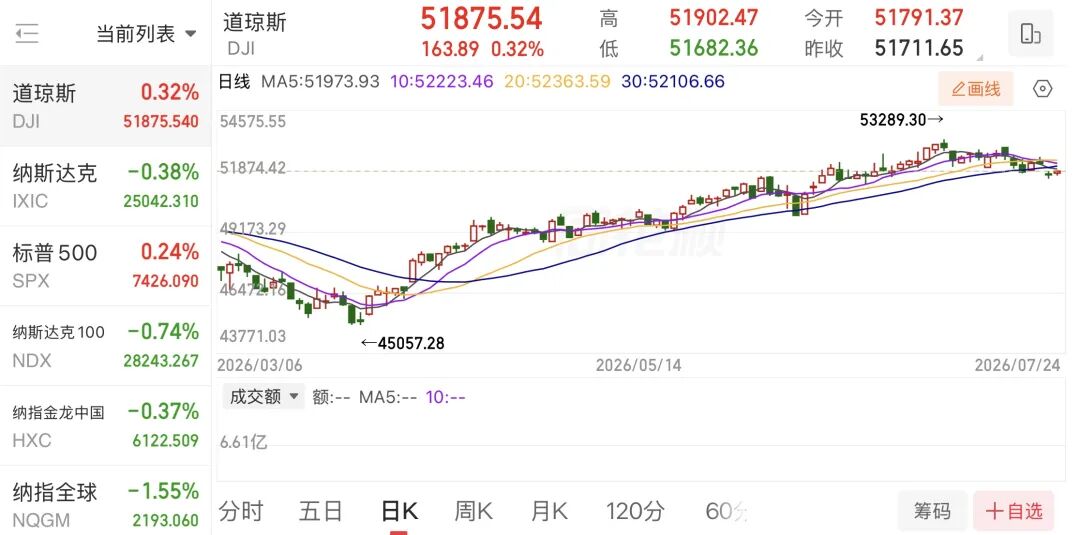Image resolution: width=1080 pixels, height=535 pixels.
Task: Toggle device orientation icon at top right
Action: click(x=1030, y=33)
